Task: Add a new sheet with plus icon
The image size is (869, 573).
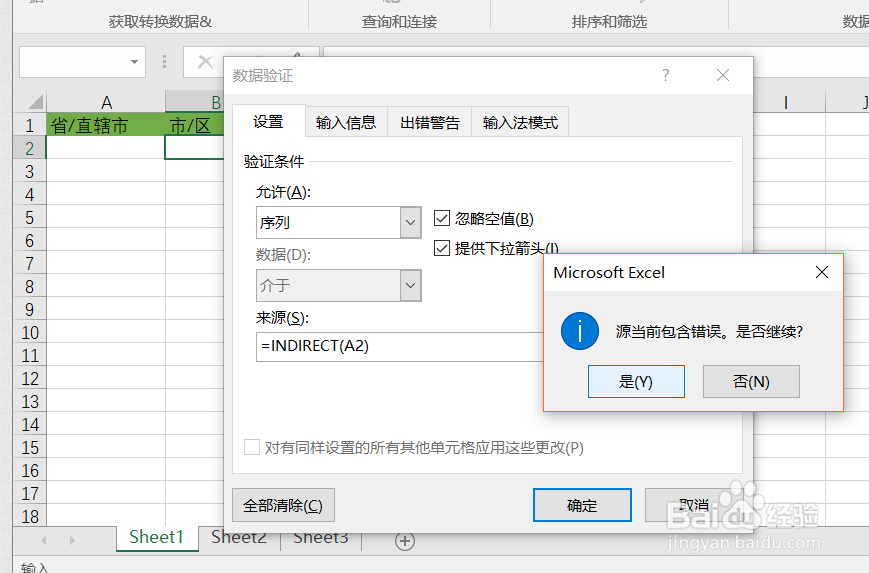Action: (x=405, y=541)
